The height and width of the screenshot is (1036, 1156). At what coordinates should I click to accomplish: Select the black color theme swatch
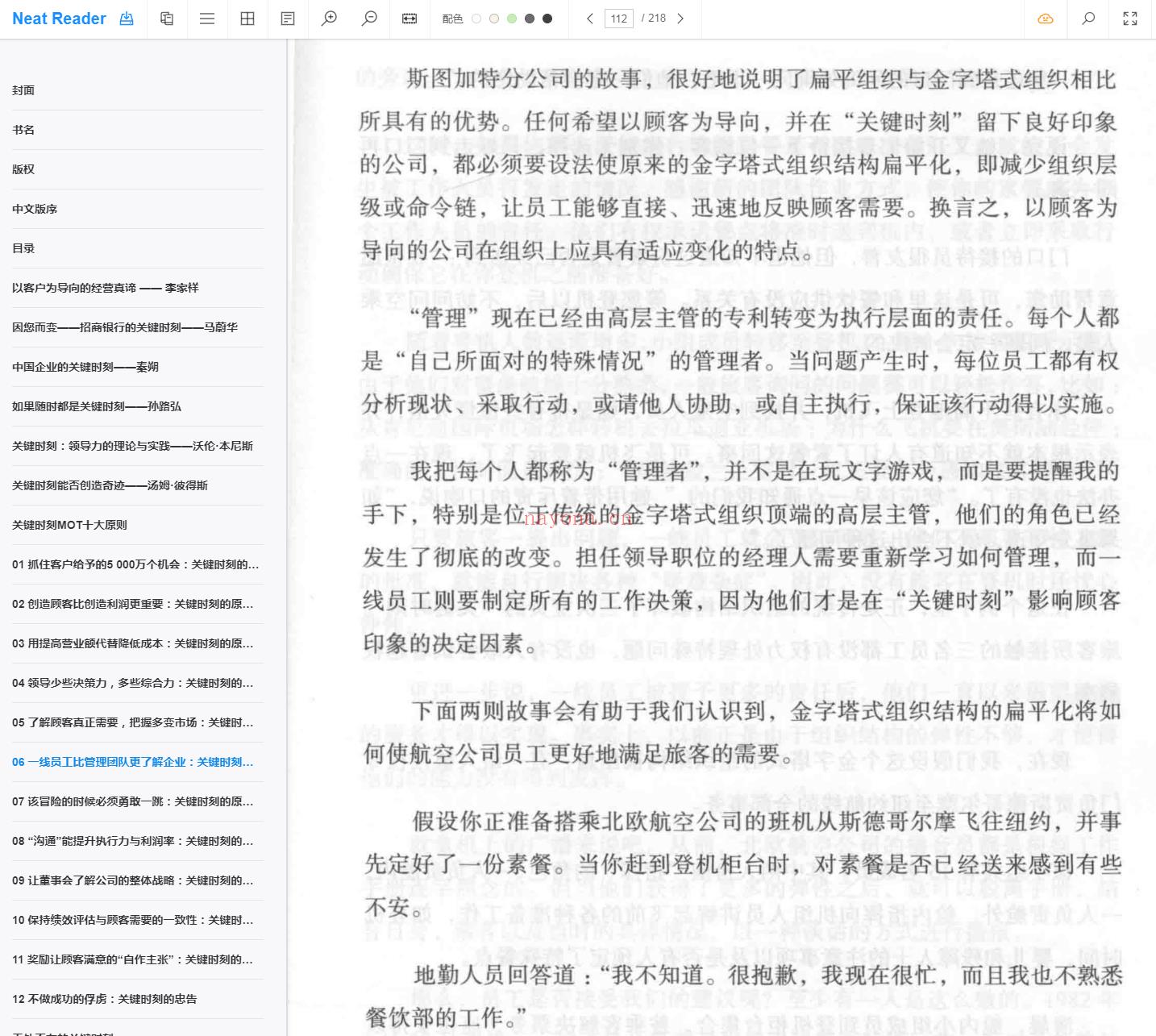tap(547, 19)
